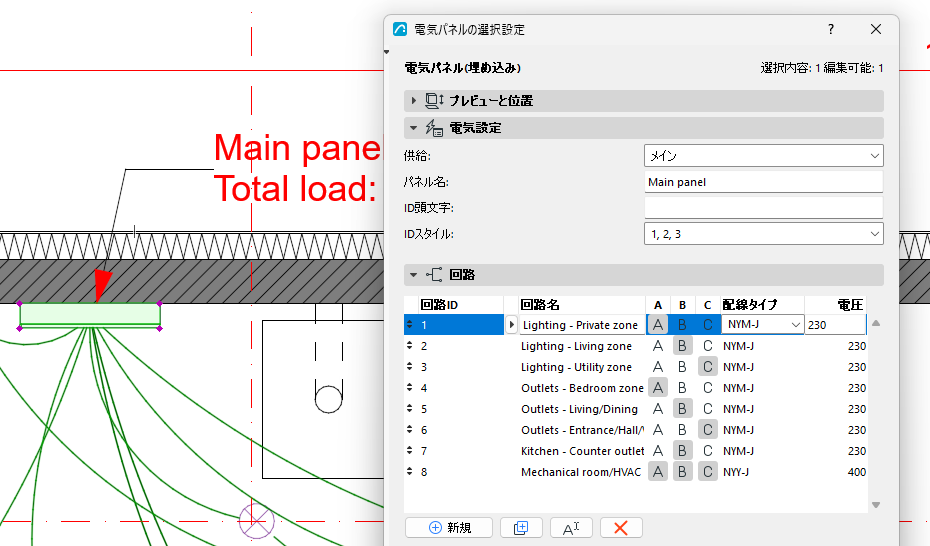Select the Mechanical room/HVAC circuit name
This screenshot has width=930, height=546.
tap(581, 472)
